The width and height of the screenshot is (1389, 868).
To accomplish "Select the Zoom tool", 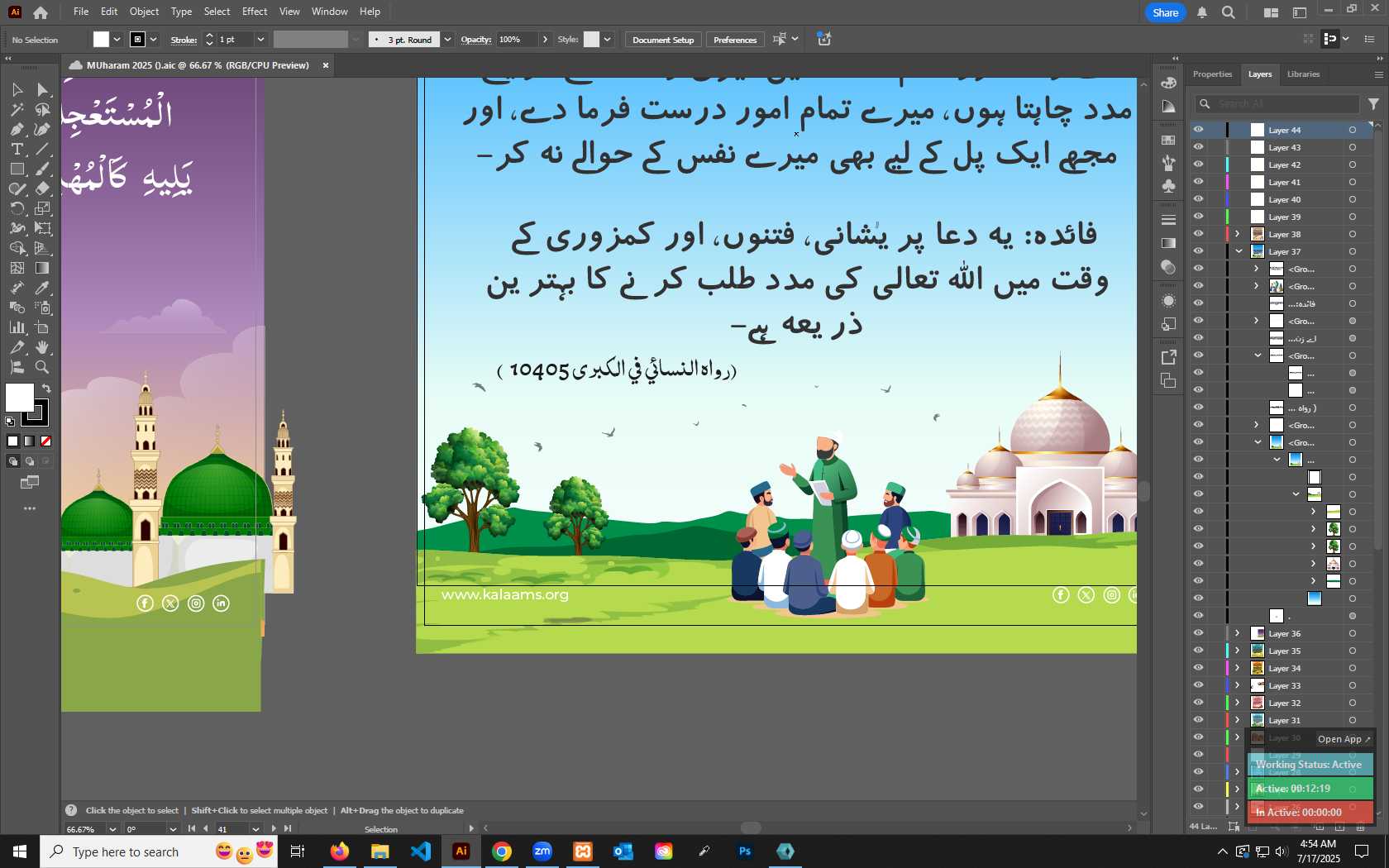I will 43,367.
